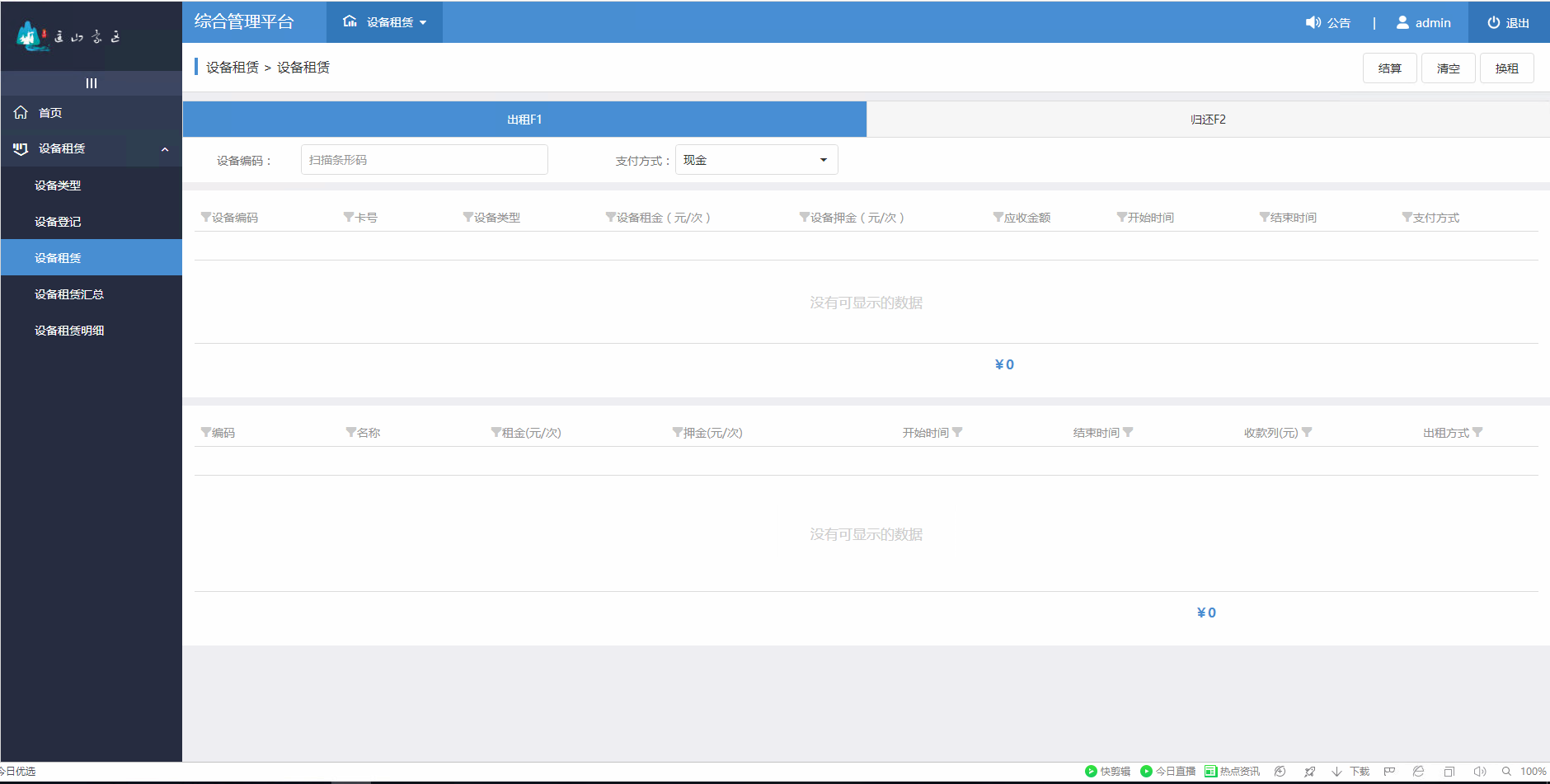Viewport: 1550px width, 784px height.
Task: Focus the 扫描条形码 barcode input field
Action: pyautogui.click(x=424, y=160)
